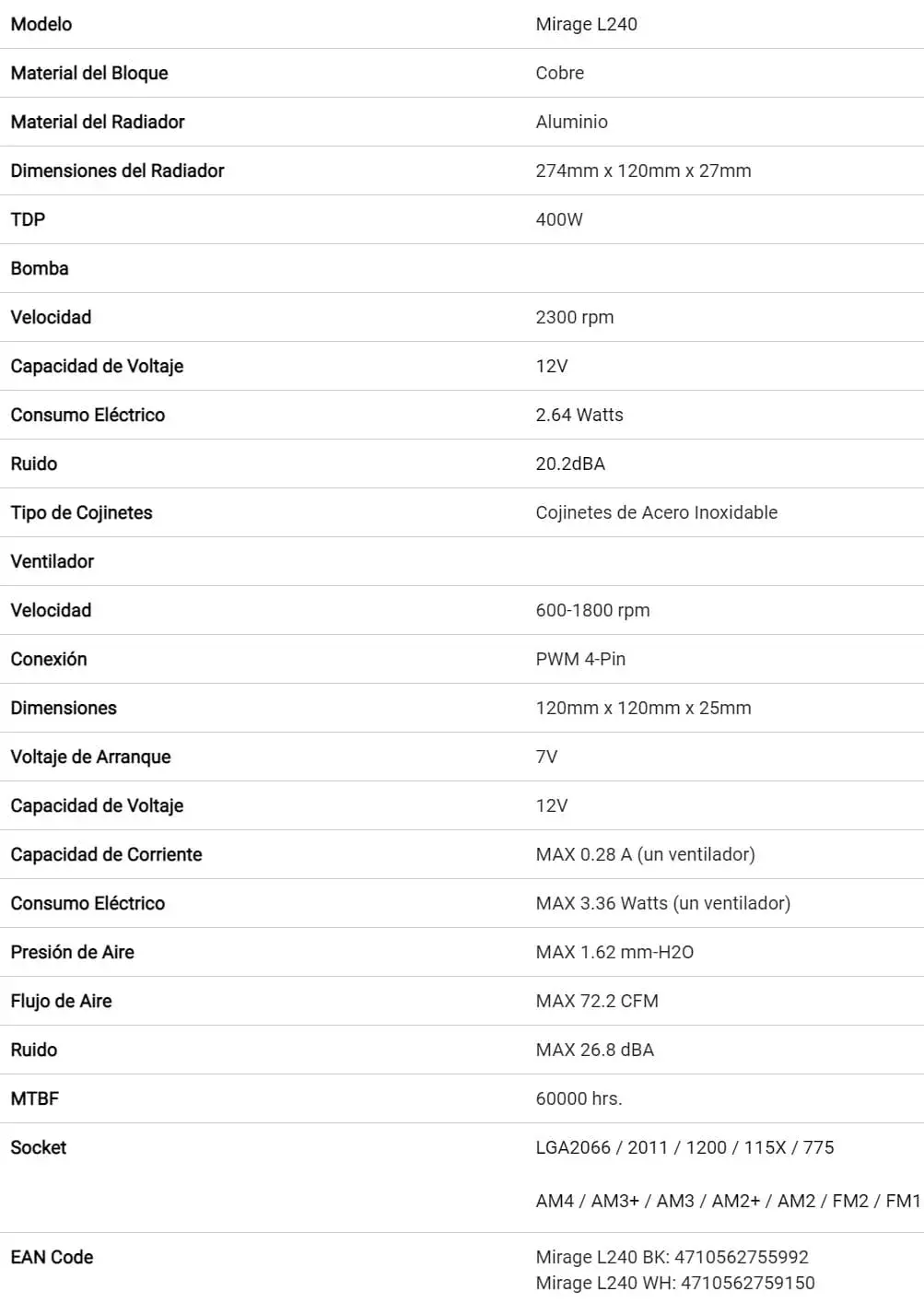924x1303 pixels.
Task: Click the AM4 / AM3+ AMD socket line
Action: [728, 1202]
